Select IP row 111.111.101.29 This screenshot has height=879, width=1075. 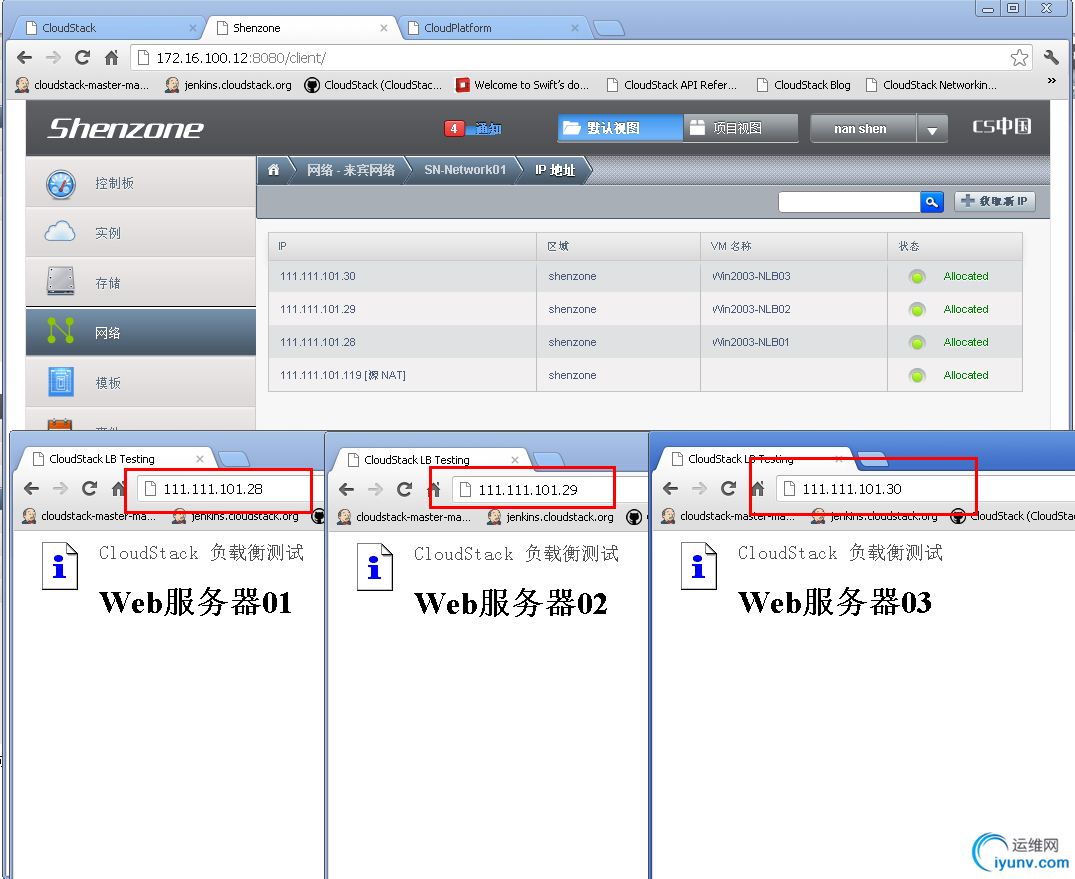(x=645, y=309)
